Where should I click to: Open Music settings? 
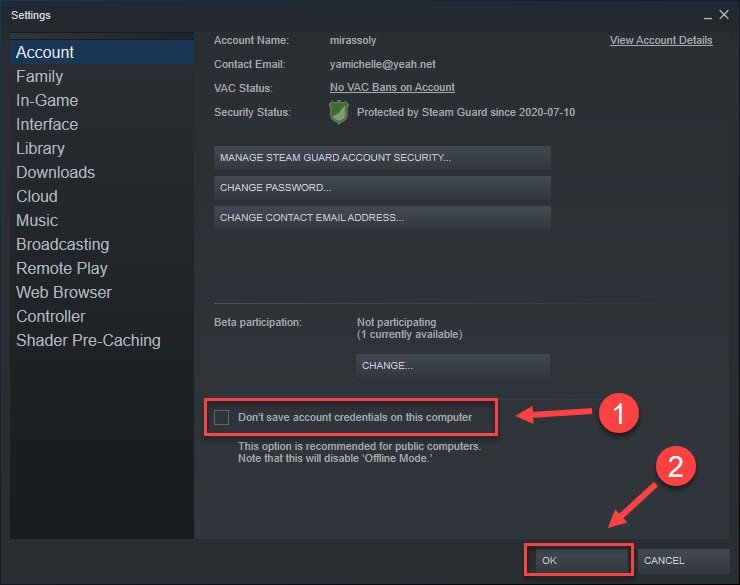[x=37, y=220]
